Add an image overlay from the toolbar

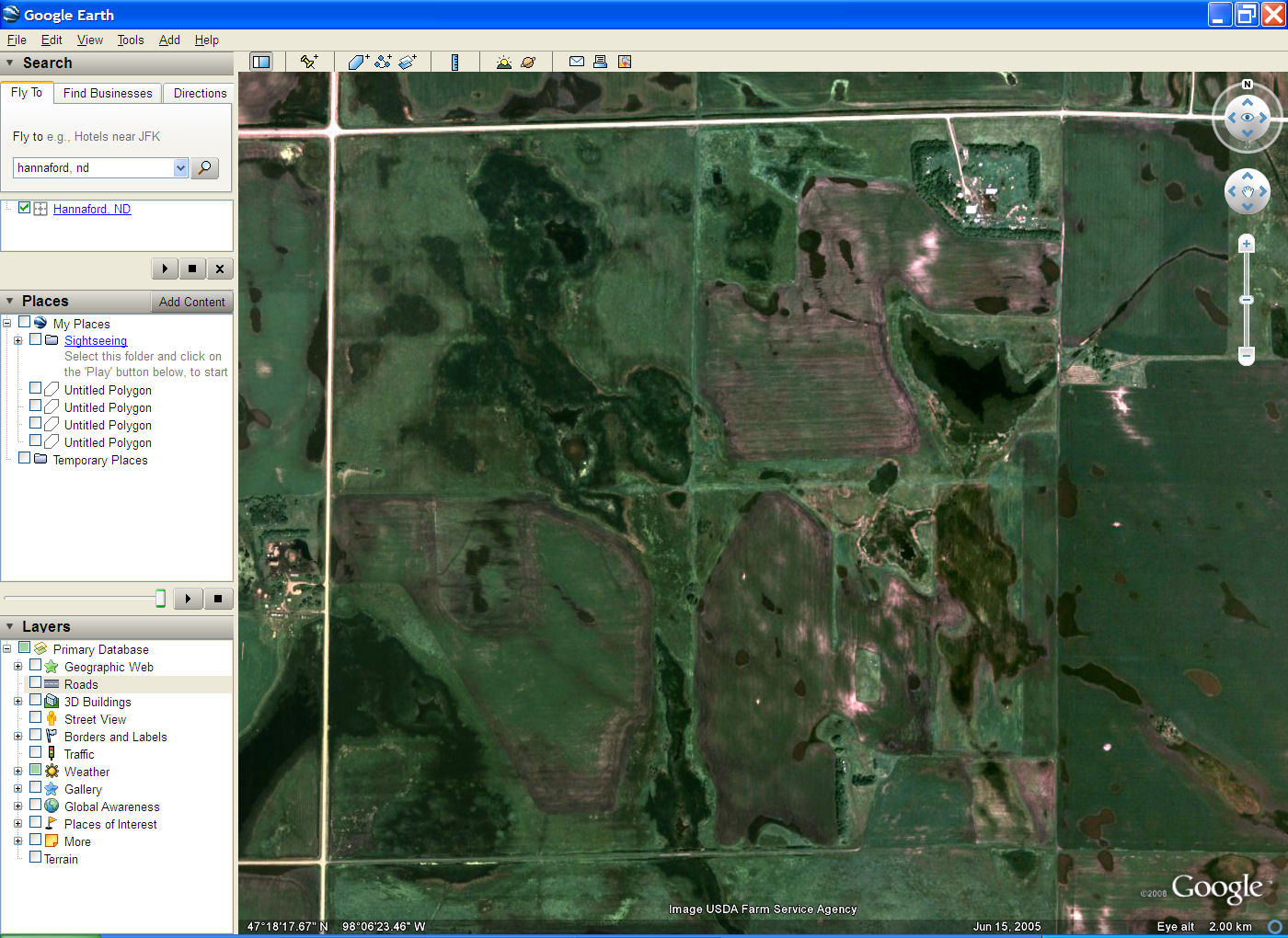click(408, 62)
